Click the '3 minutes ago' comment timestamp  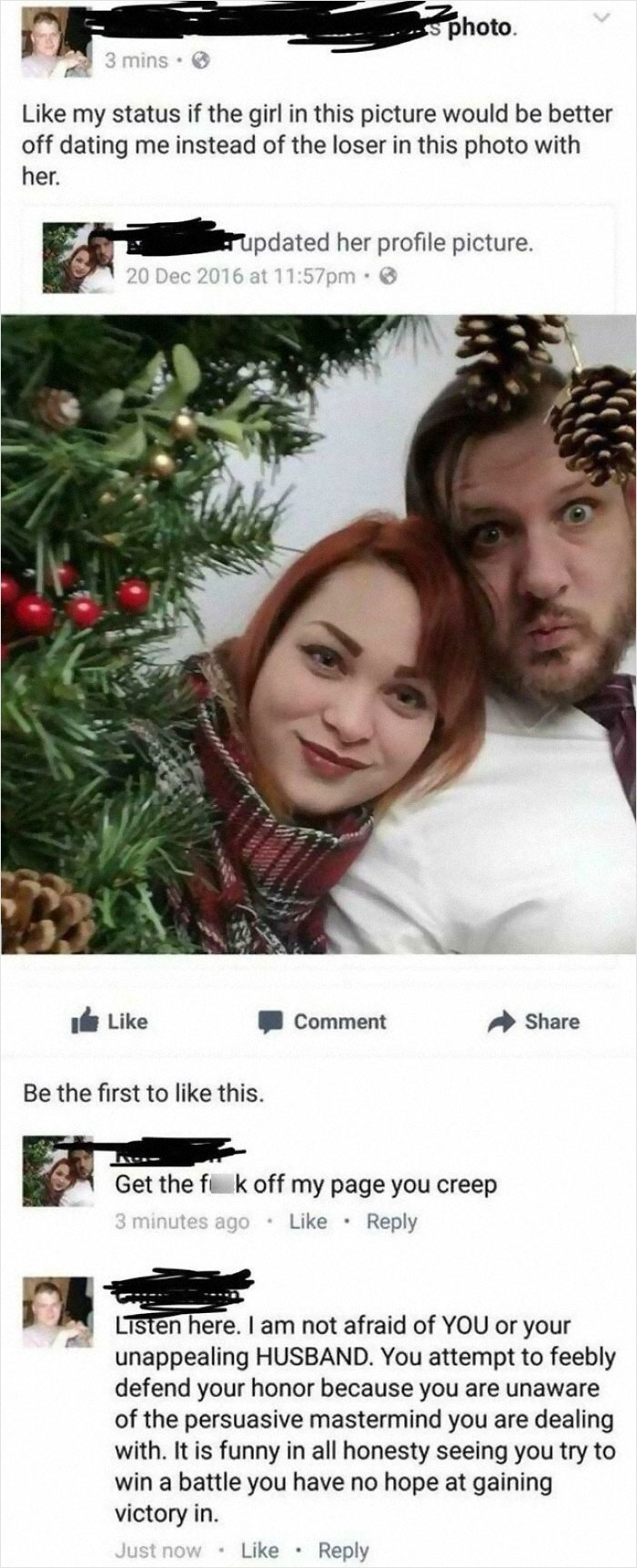[182, 1222]
